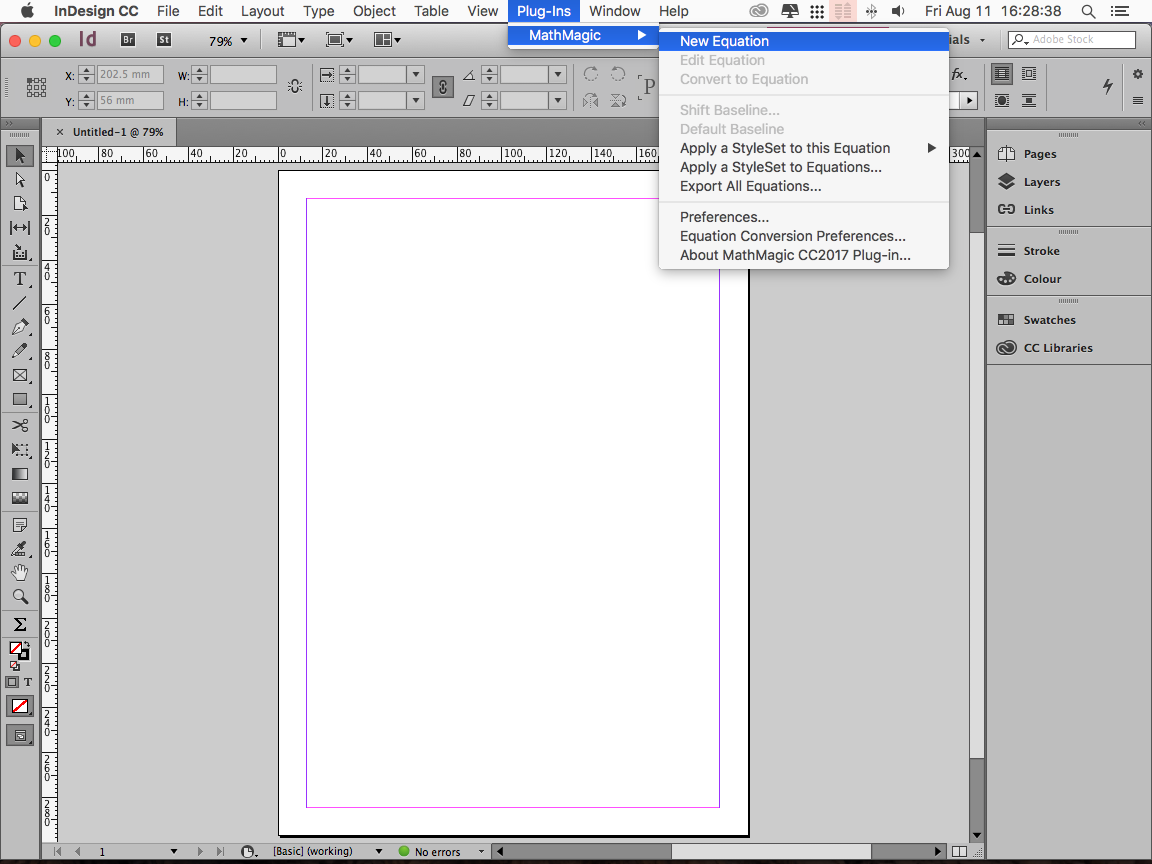
Task: Toggle constrain proportions for width and height
Action: pyautogui.click(x=295, y=87)
